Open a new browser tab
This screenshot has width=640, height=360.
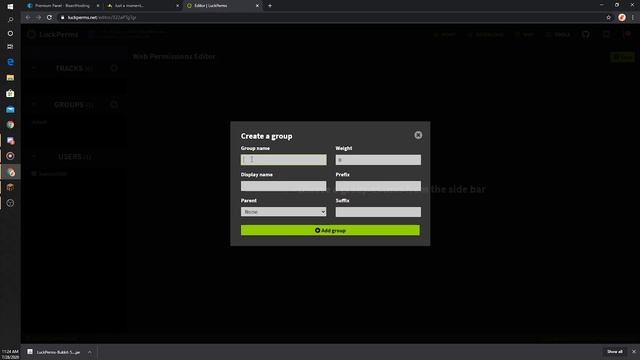[270, 6]
